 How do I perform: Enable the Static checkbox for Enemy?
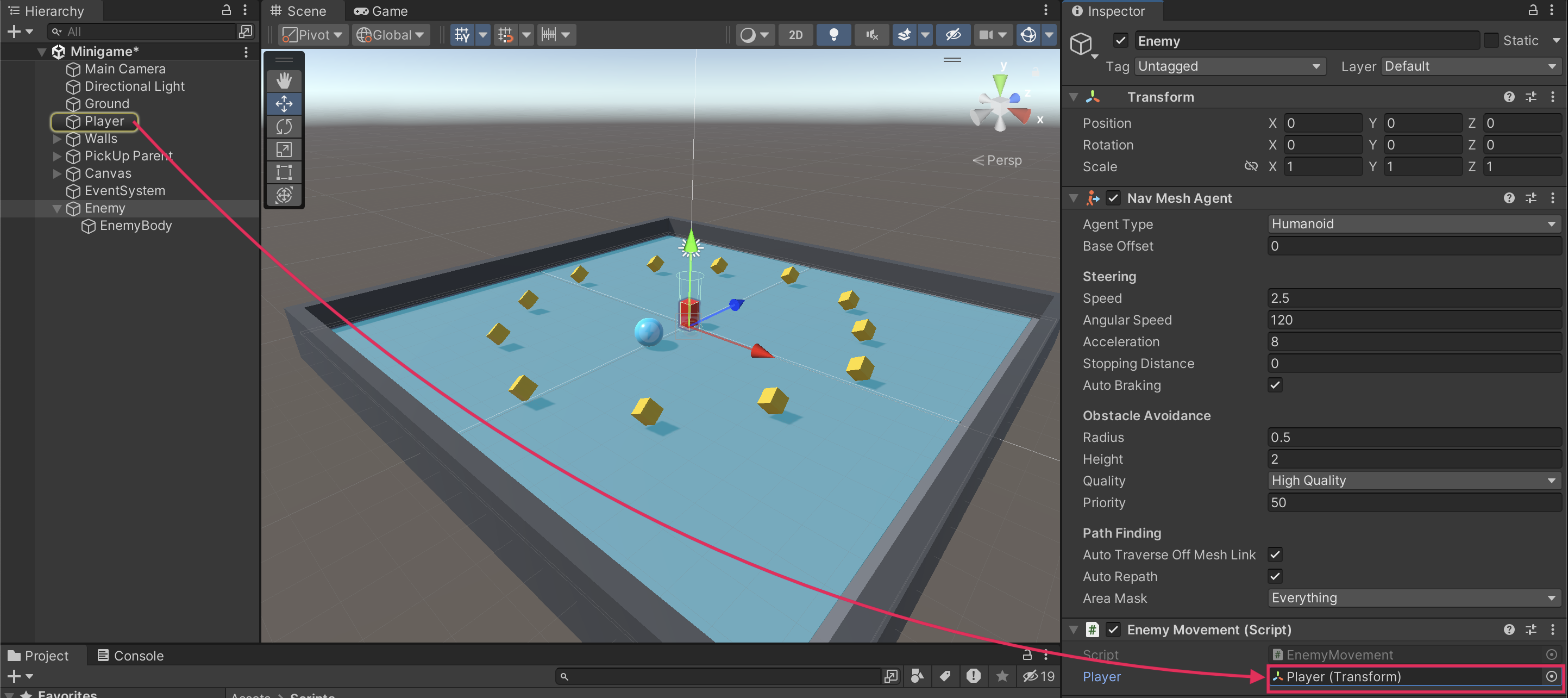1491,41
